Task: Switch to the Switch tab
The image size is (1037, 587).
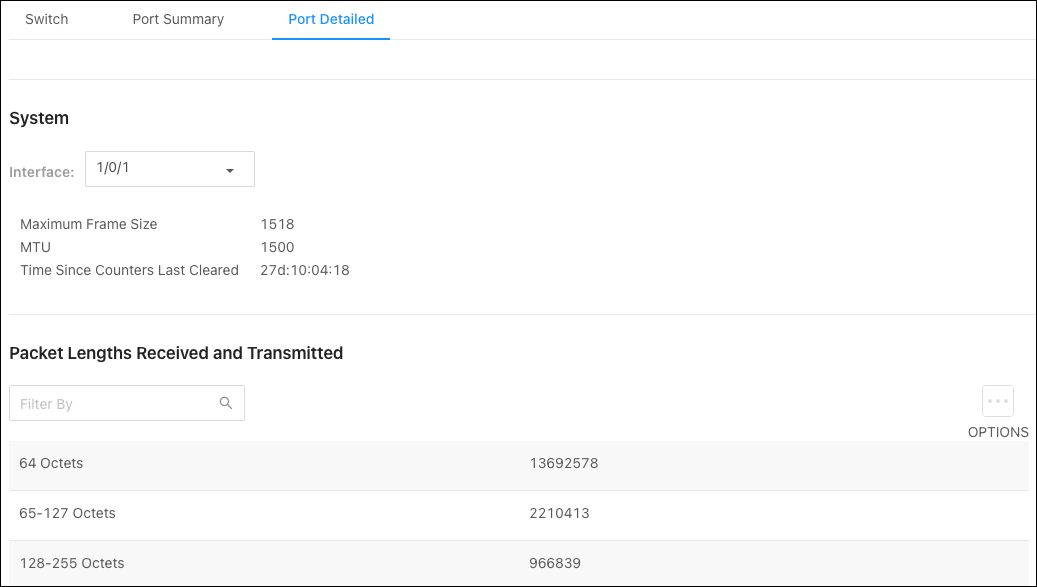Action: pos(46,20)
